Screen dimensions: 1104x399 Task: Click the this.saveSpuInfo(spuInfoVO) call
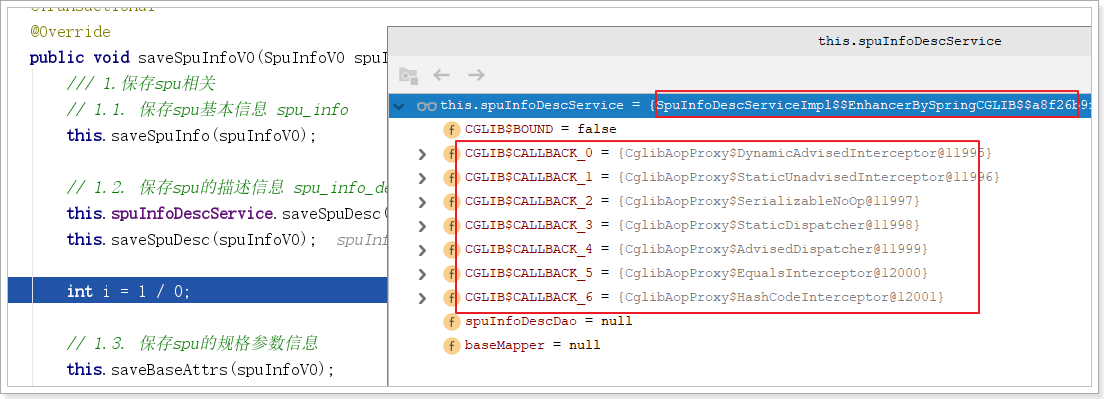192,135
